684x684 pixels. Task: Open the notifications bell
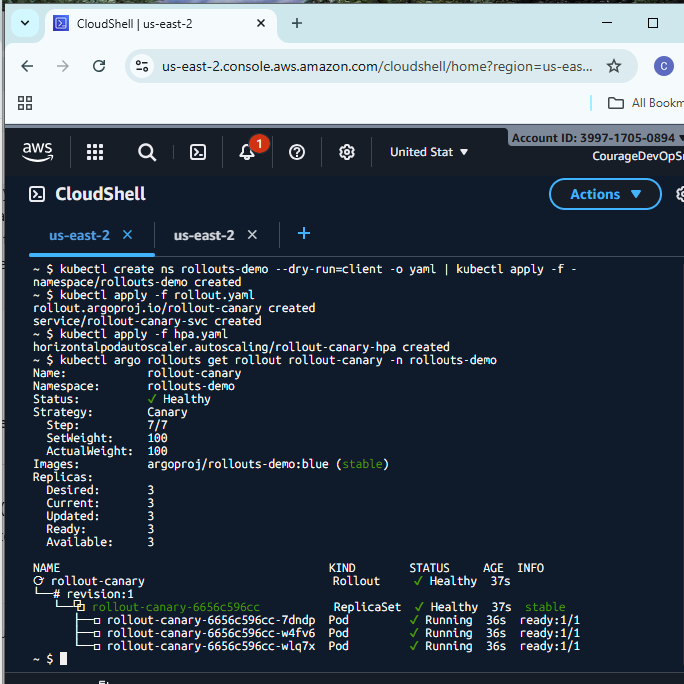click(x=247, y=152)
